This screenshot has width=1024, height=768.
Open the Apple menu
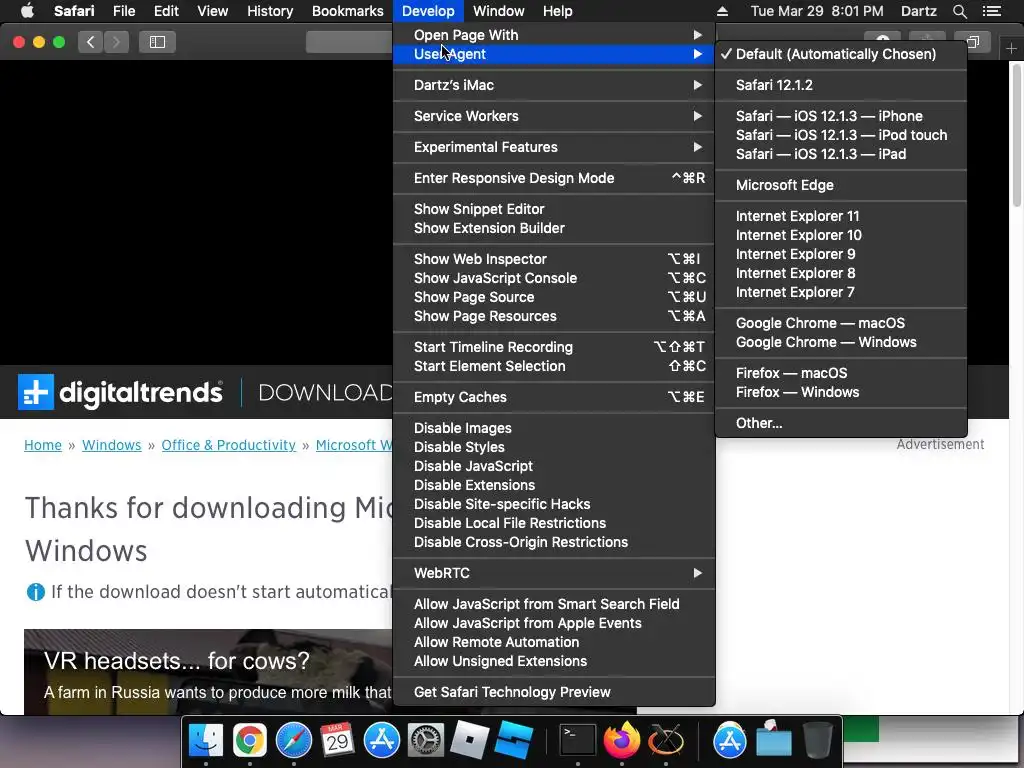[27, 10]
